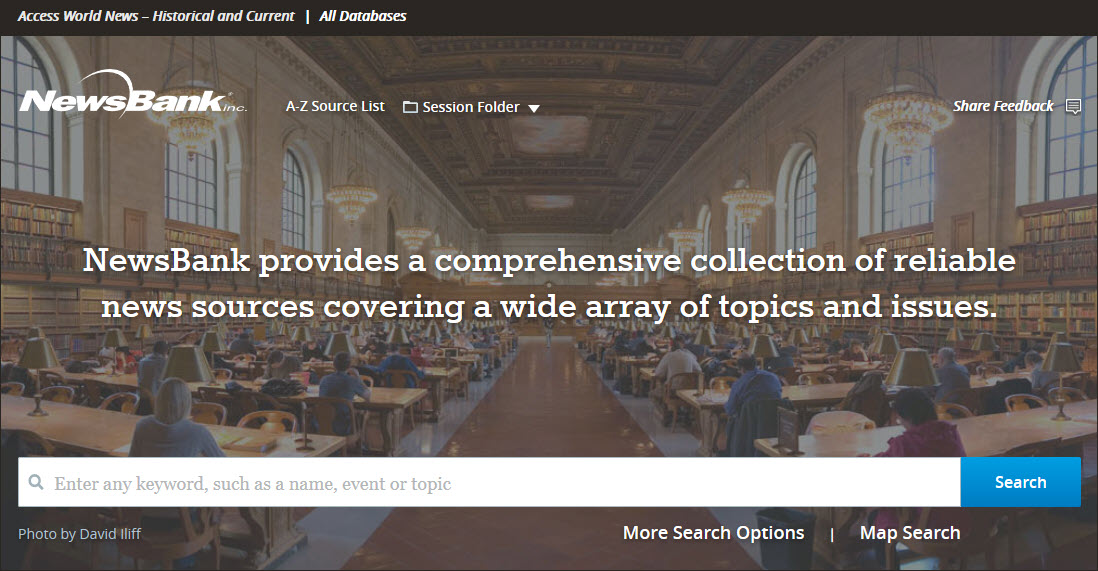The height and width of the screenshot is (571, 1098).
Task: Open the A-Z Source List
Action: 335,106
